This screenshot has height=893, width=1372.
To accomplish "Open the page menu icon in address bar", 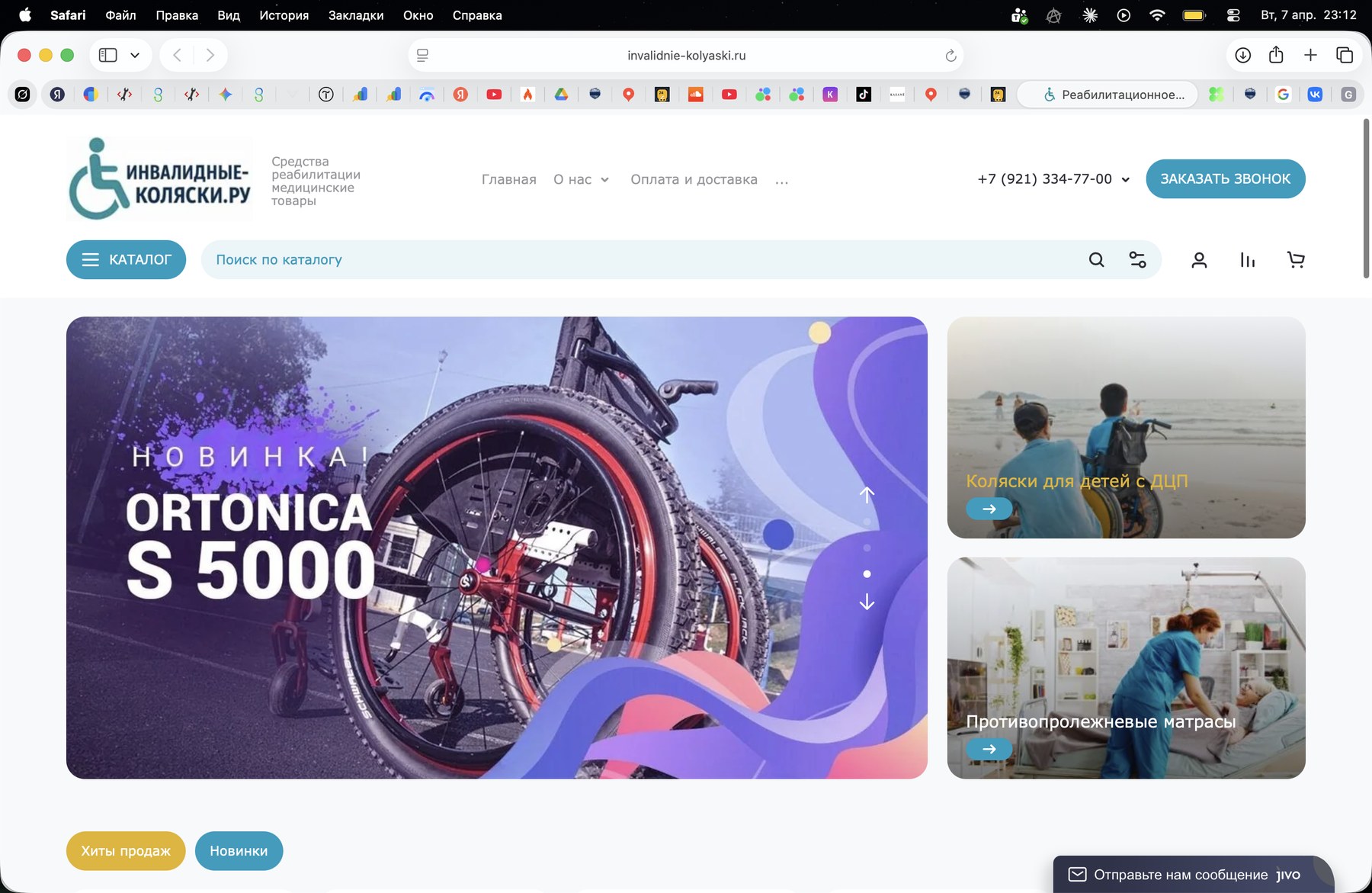I will (423, 56).
